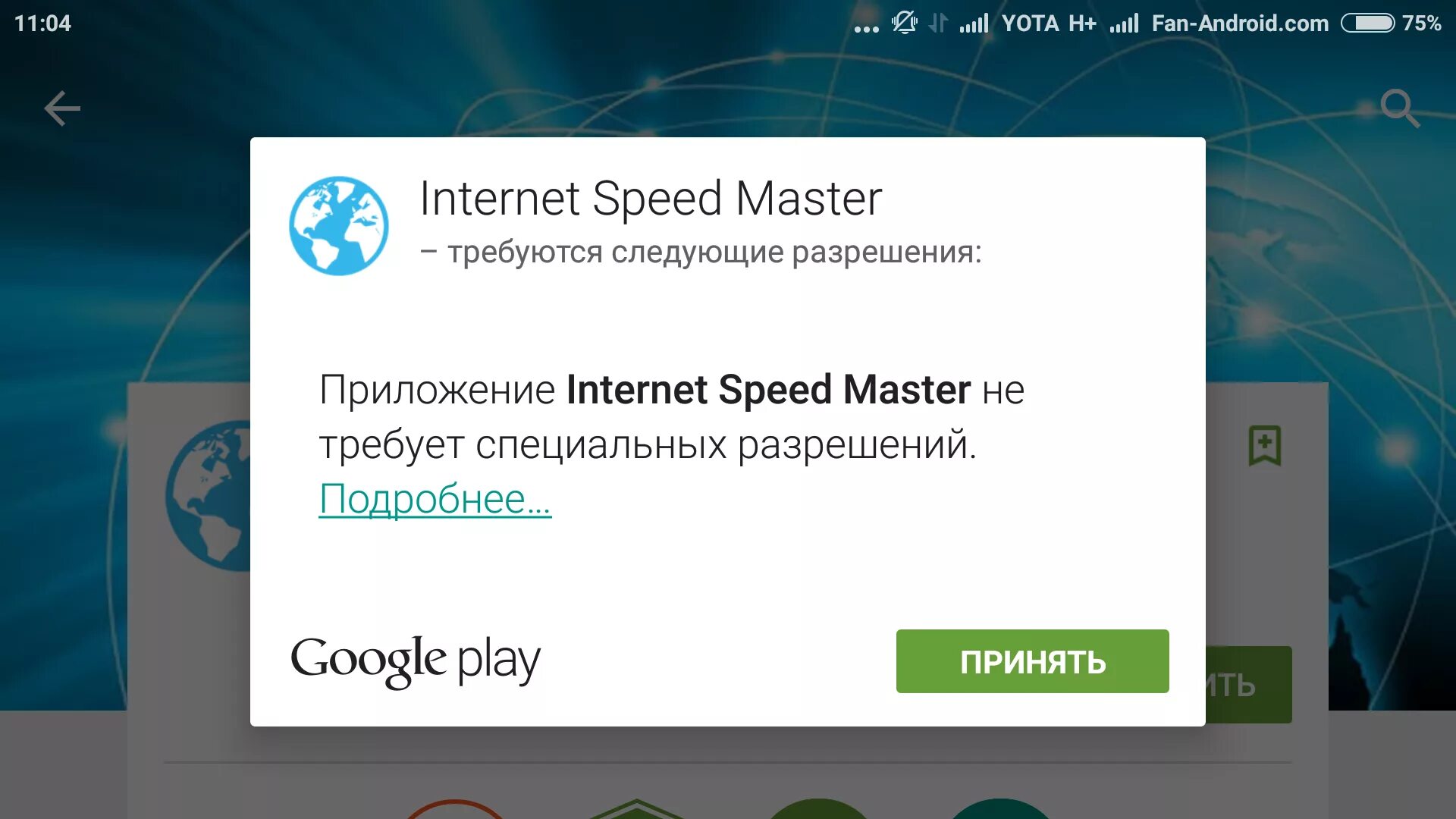Tap the Google play logo
Viewport: 1456px width, 819px height.
[x=416, y=661]
